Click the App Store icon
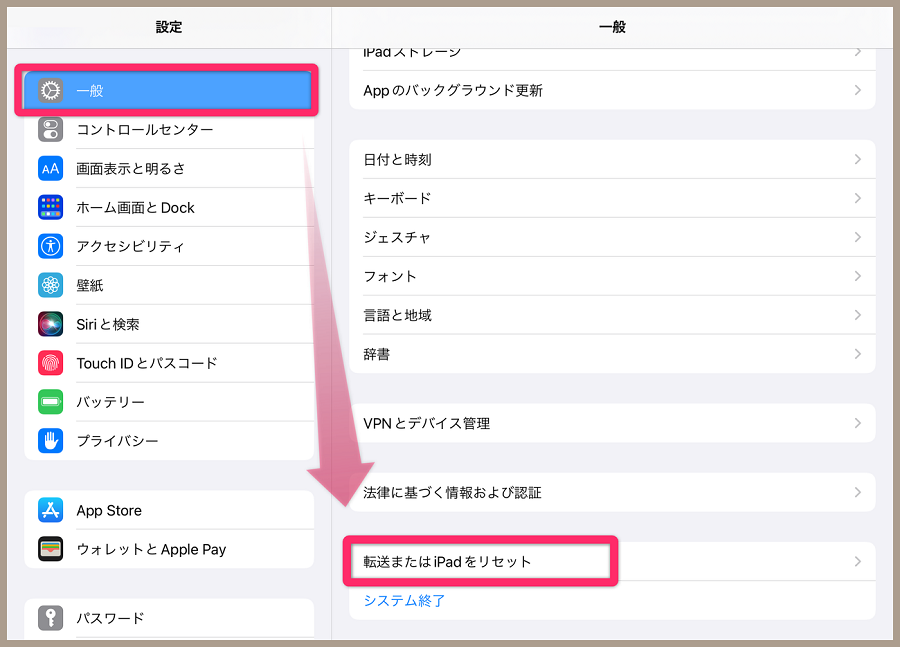Image resolution: width=900 pixels, height=647 pixels. (x=51, y=510)
